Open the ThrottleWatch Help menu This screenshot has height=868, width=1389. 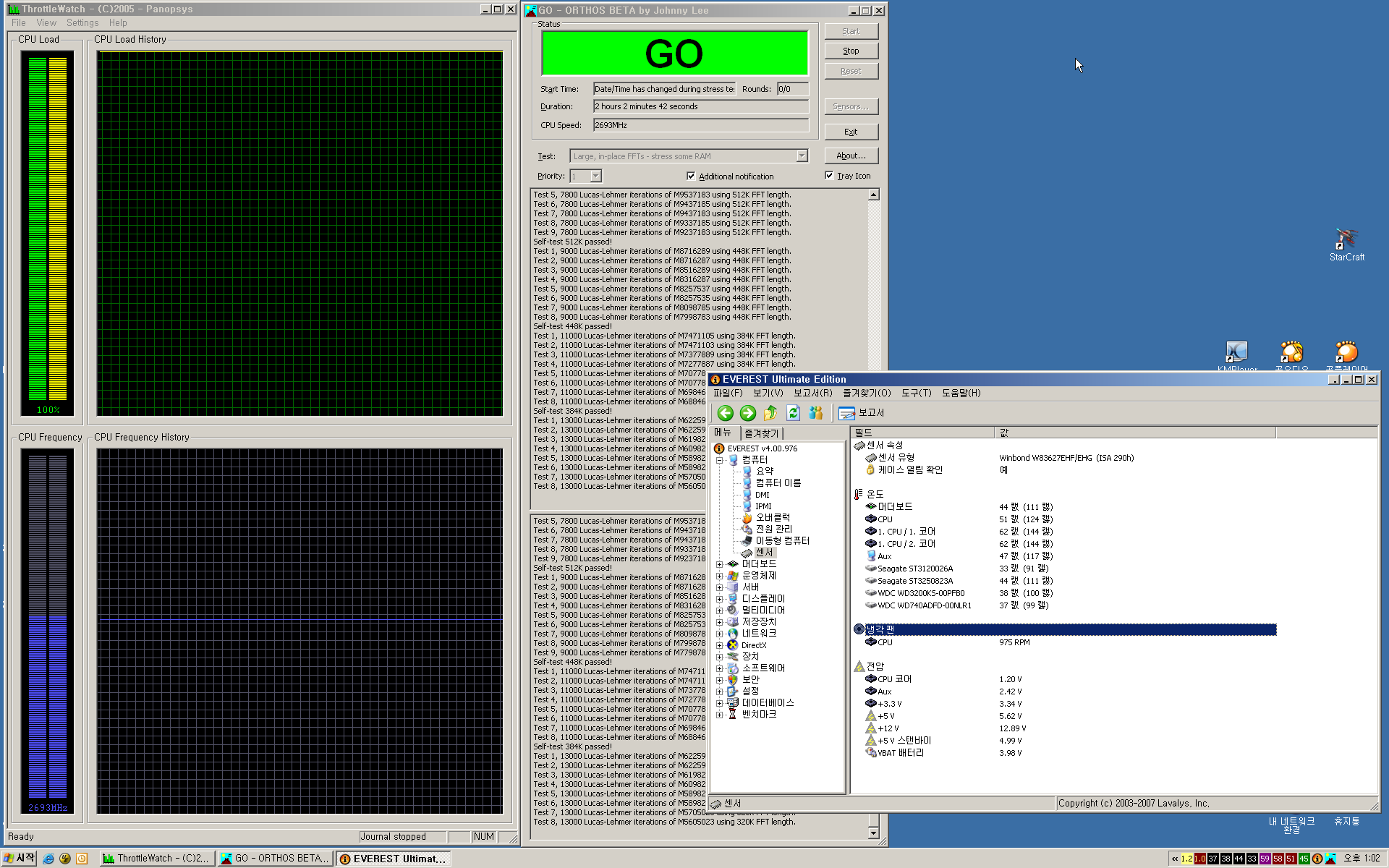click(x=118, y=23)
